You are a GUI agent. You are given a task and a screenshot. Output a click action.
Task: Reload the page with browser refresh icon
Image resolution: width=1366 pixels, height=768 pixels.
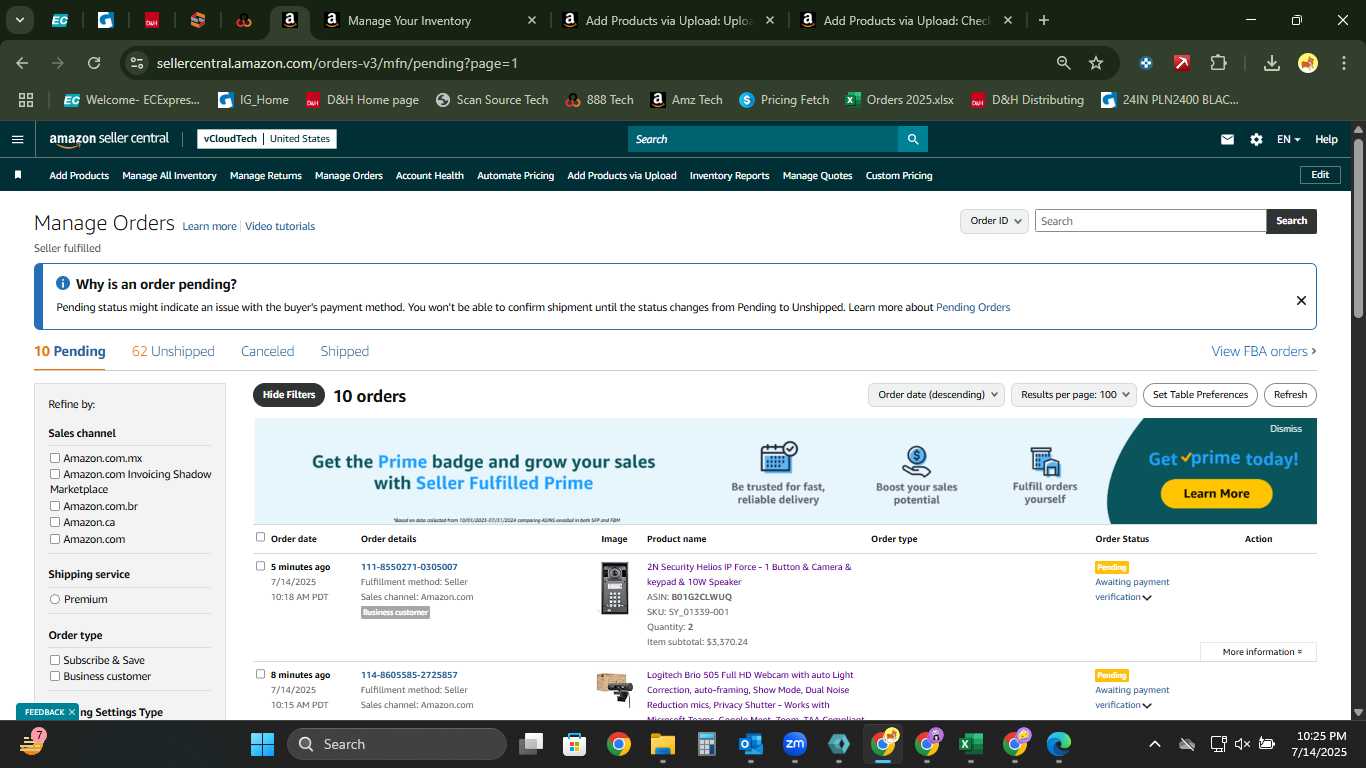pyautogui.click(x=94, y=63)
